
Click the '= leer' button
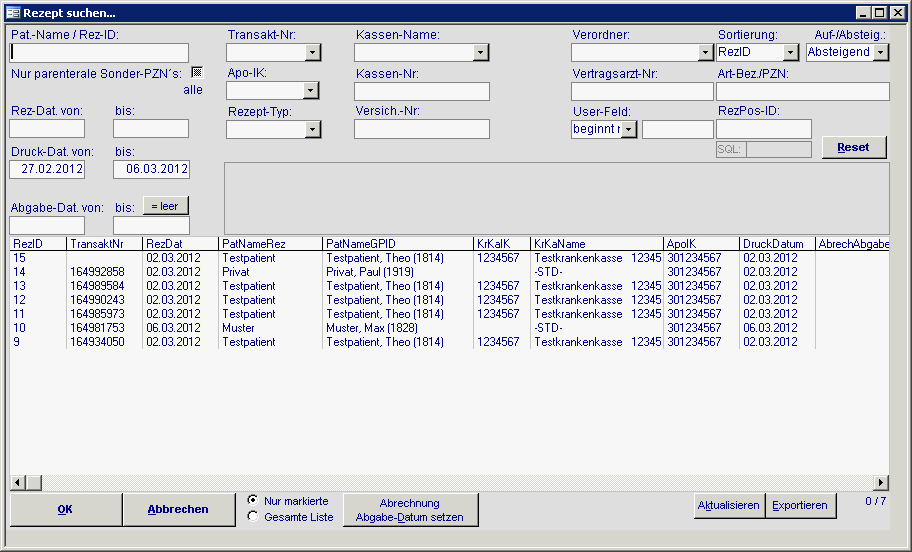coord(165,206)
